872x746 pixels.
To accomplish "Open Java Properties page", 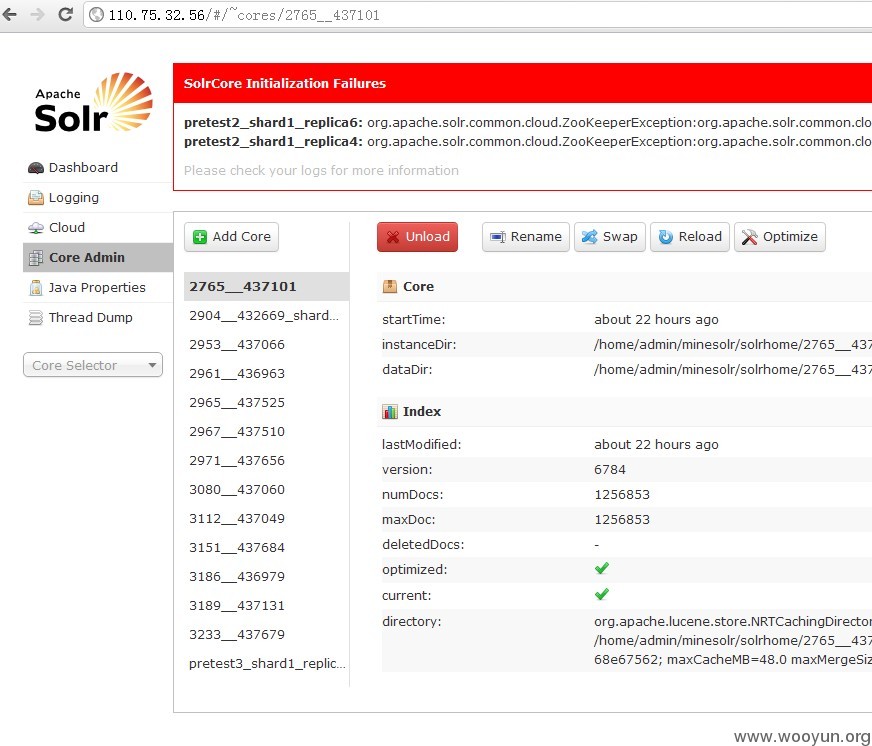I will coord(98,288).
